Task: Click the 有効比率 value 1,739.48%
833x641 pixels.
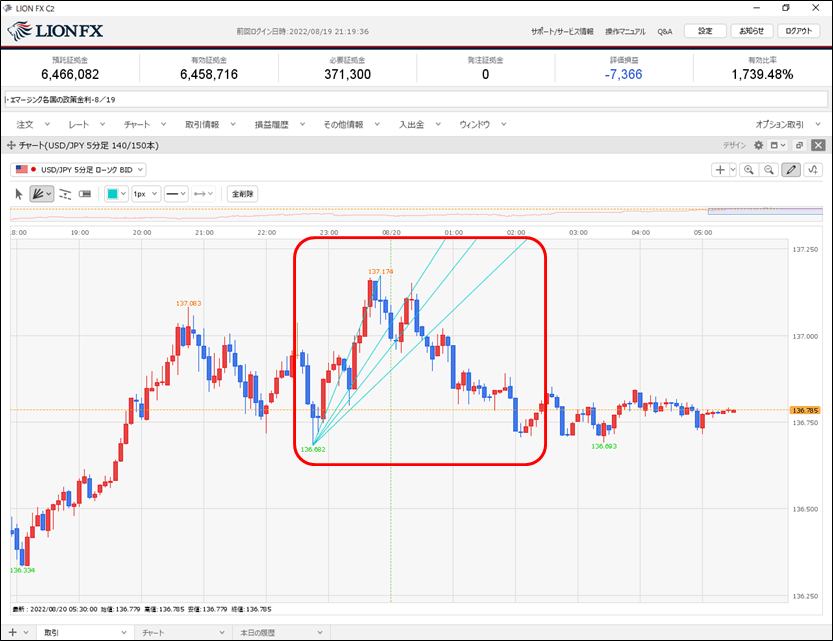Action: 762,74
